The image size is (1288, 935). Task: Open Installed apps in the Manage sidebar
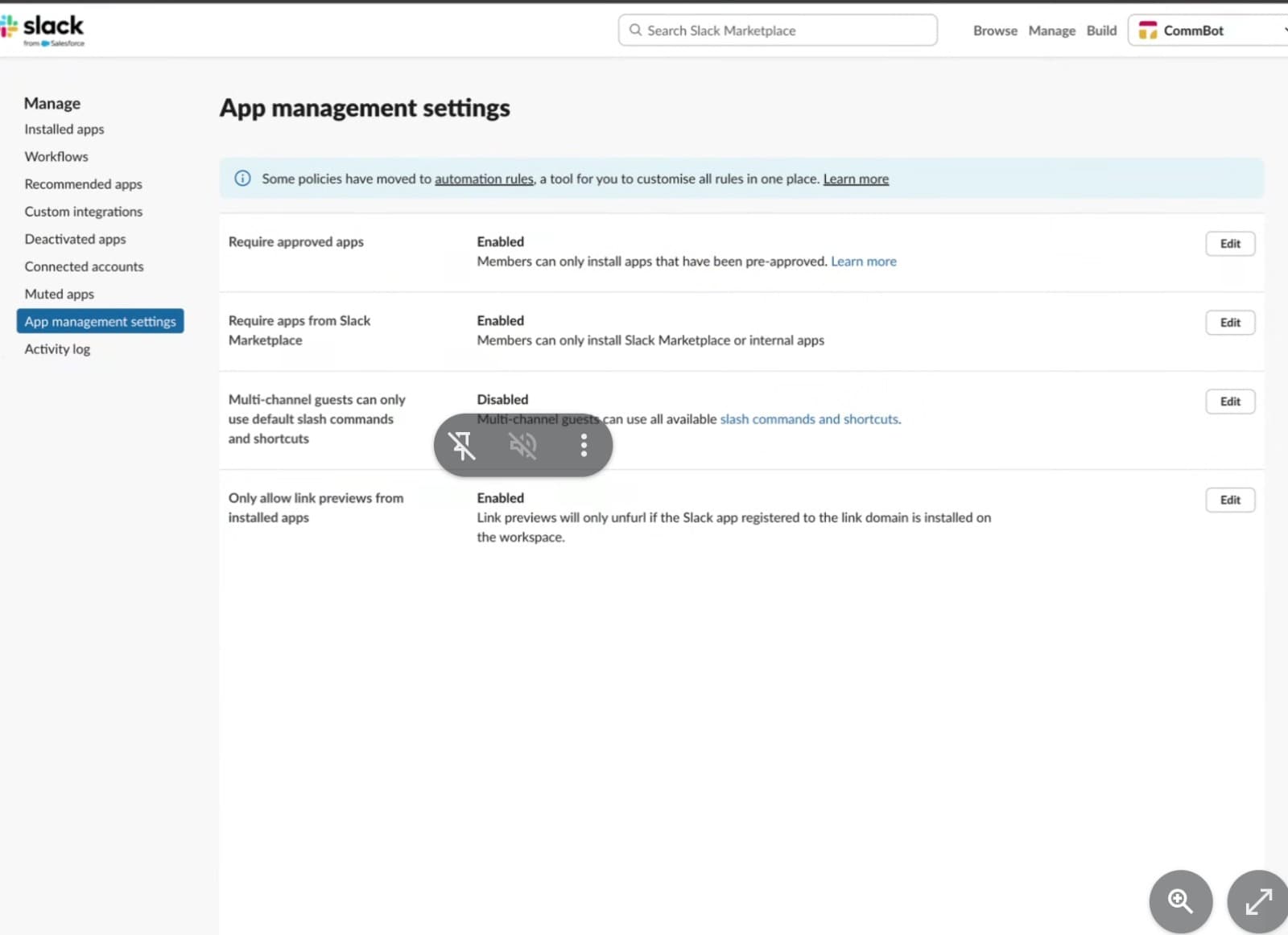(x=64, y=129)
